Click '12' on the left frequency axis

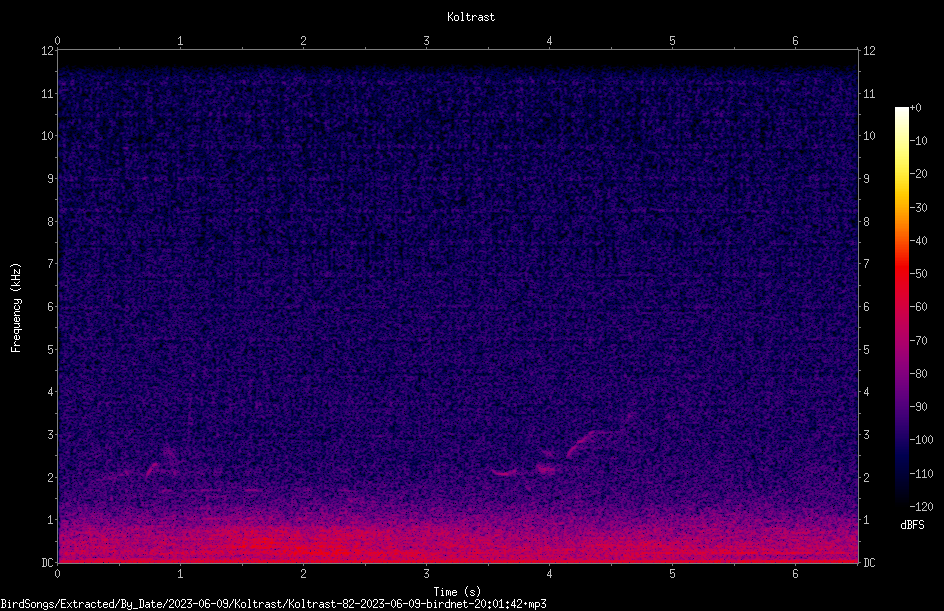47,51
